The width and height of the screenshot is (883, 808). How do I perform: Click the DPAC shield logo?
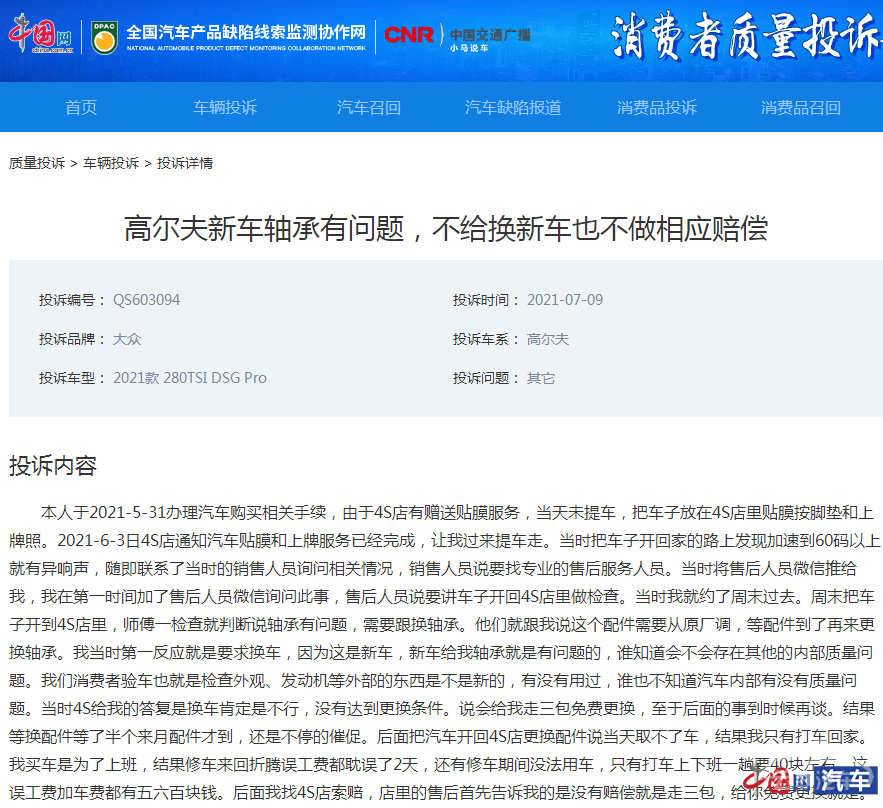(104, 38)
